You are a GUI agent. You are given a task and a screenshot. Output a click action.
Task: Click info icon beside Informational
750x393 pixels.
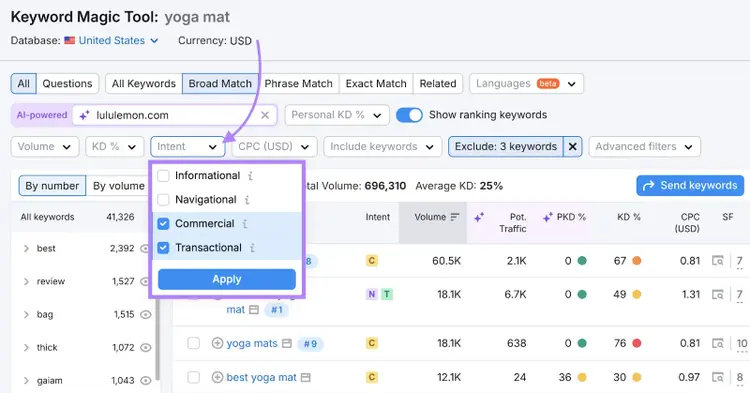(x=250, y=176)
